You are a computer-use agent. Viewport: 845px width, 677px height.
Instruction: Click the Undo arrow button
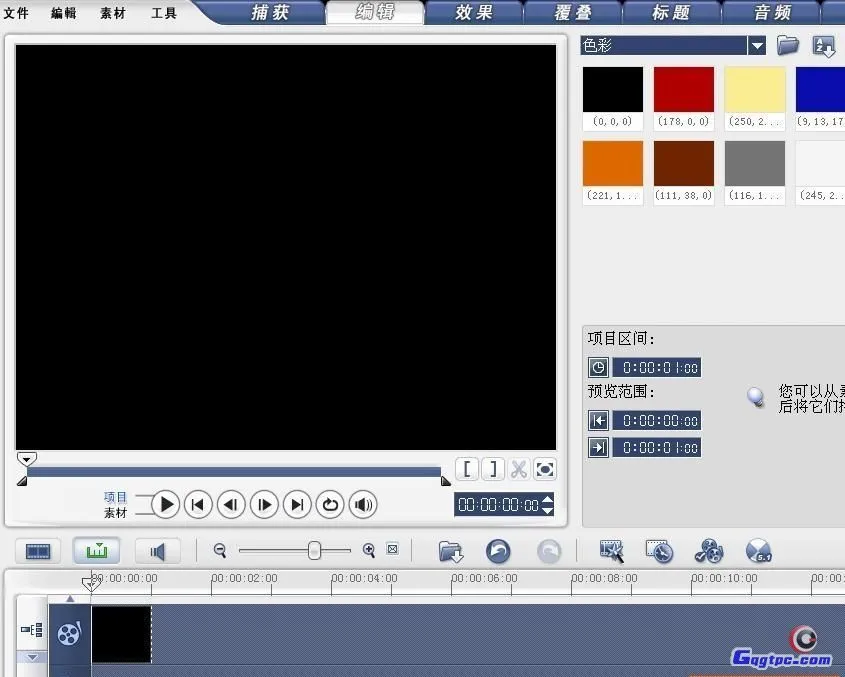coord(498,551)
